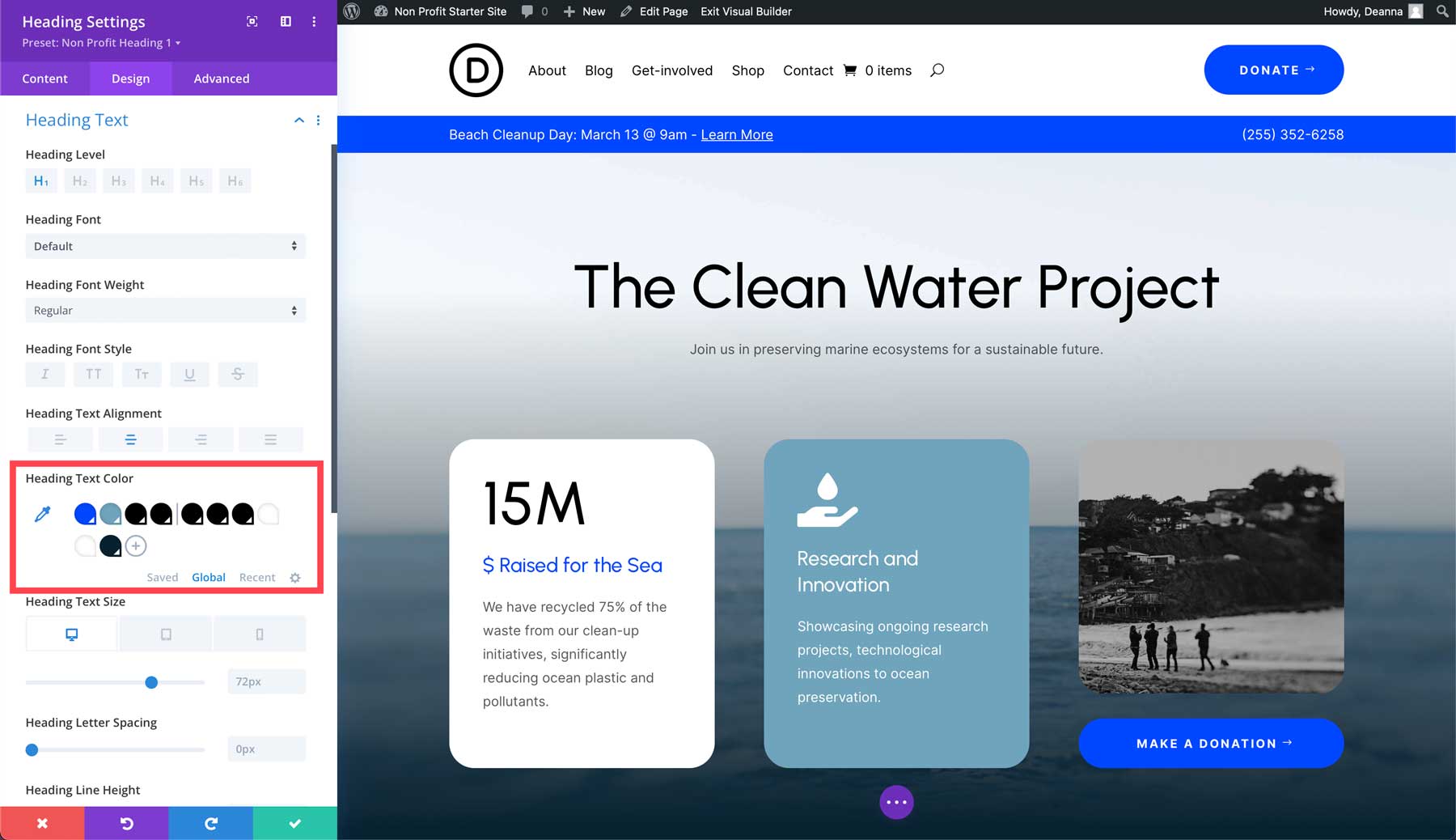Enable small caps (Tt) heading font style
This screenshot has width=1456, height=840.
142,374
